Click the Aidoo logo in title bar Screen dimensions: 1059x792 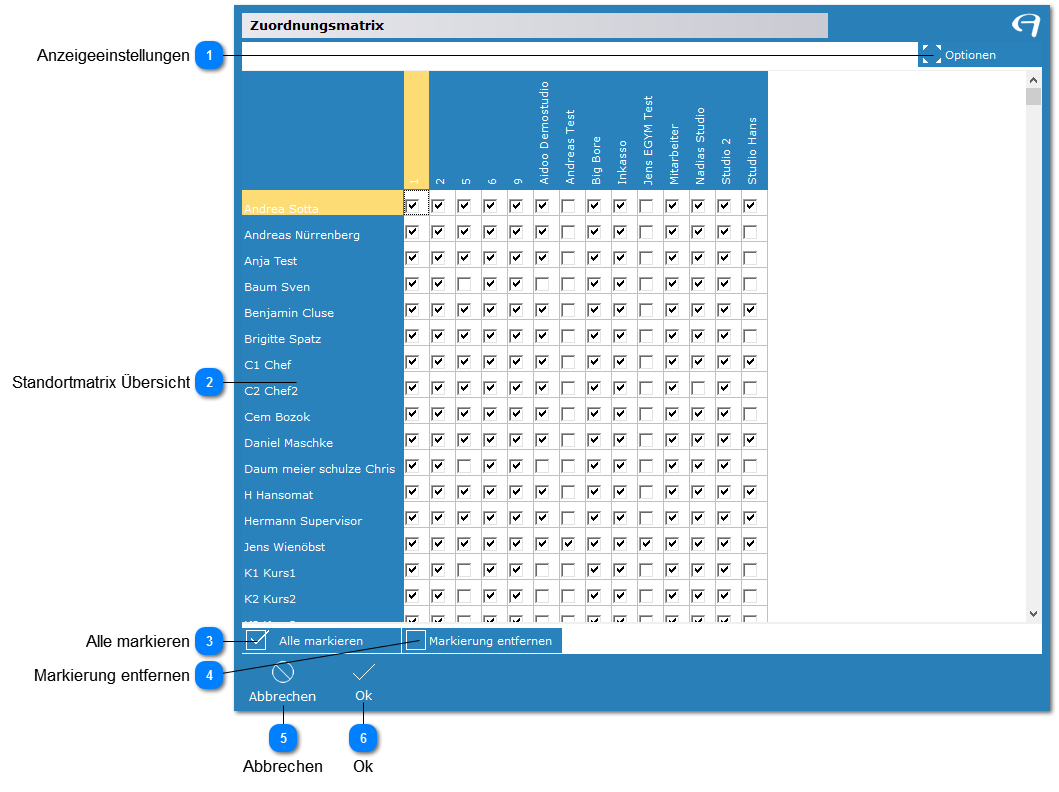[x=1026, y=25]
